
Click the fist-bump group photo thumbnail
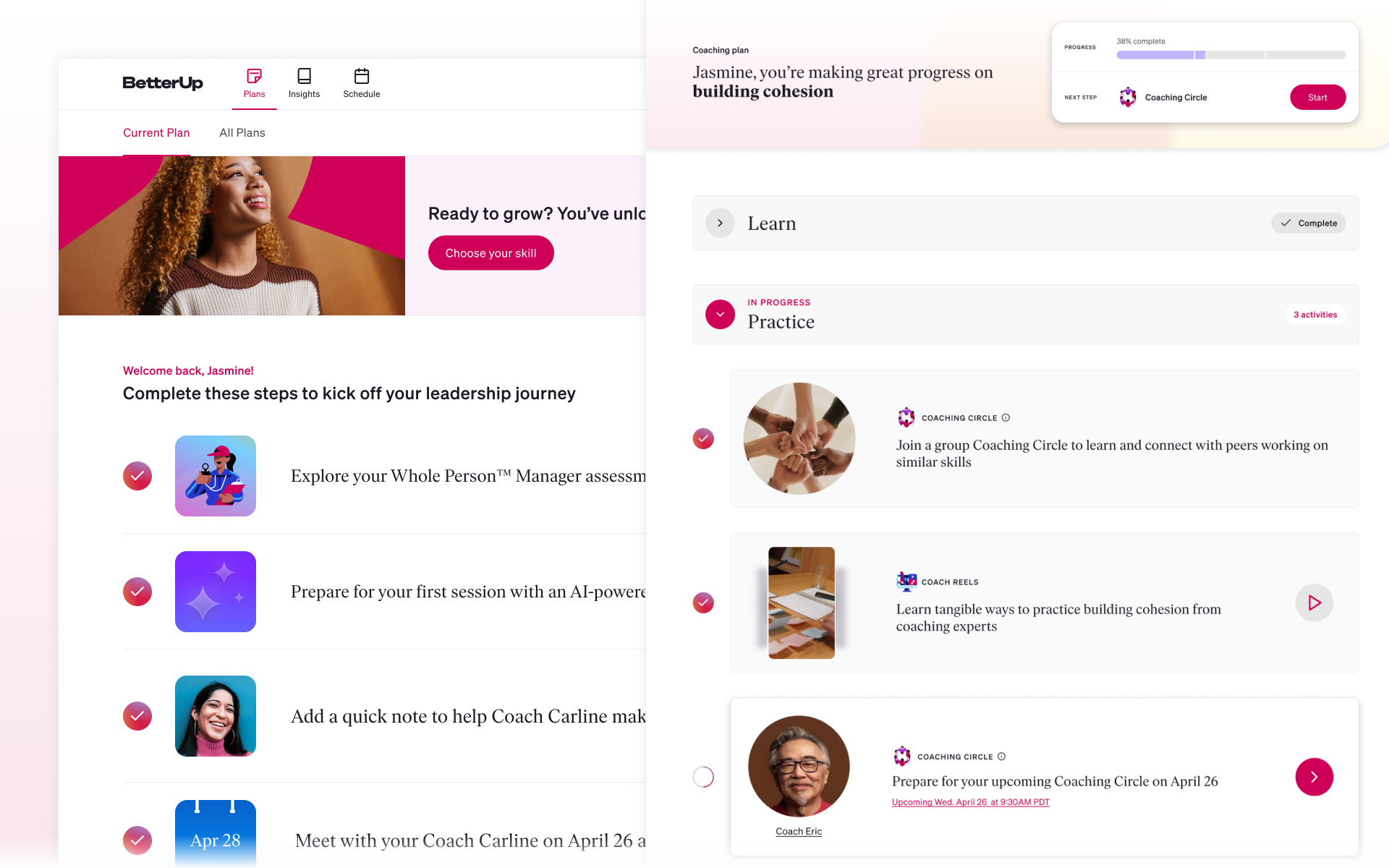[x=799, y=438]
